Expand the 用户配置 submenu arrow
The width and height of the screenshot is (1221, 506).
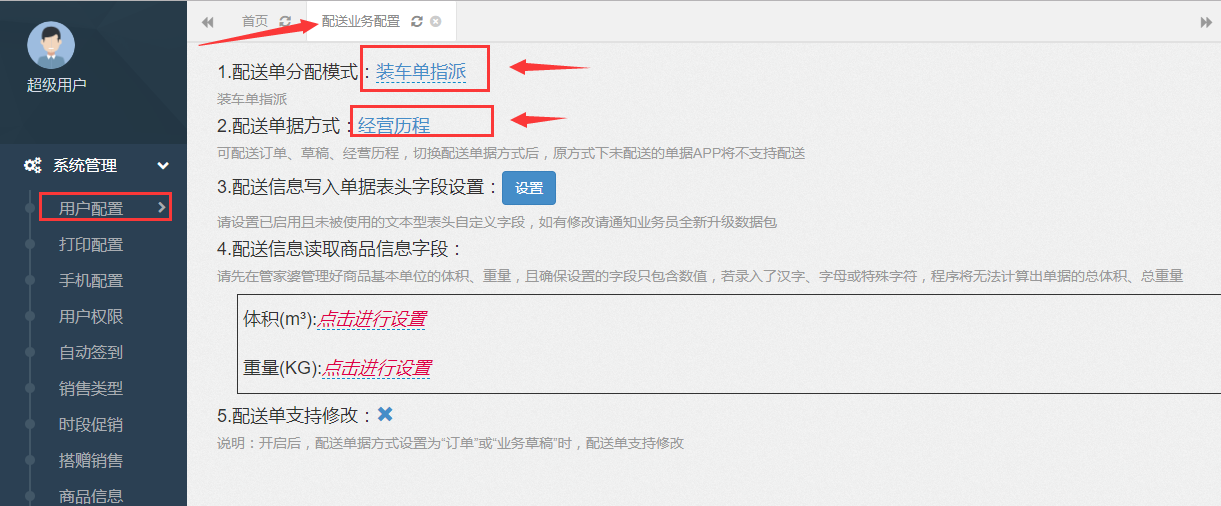[162, 207]
